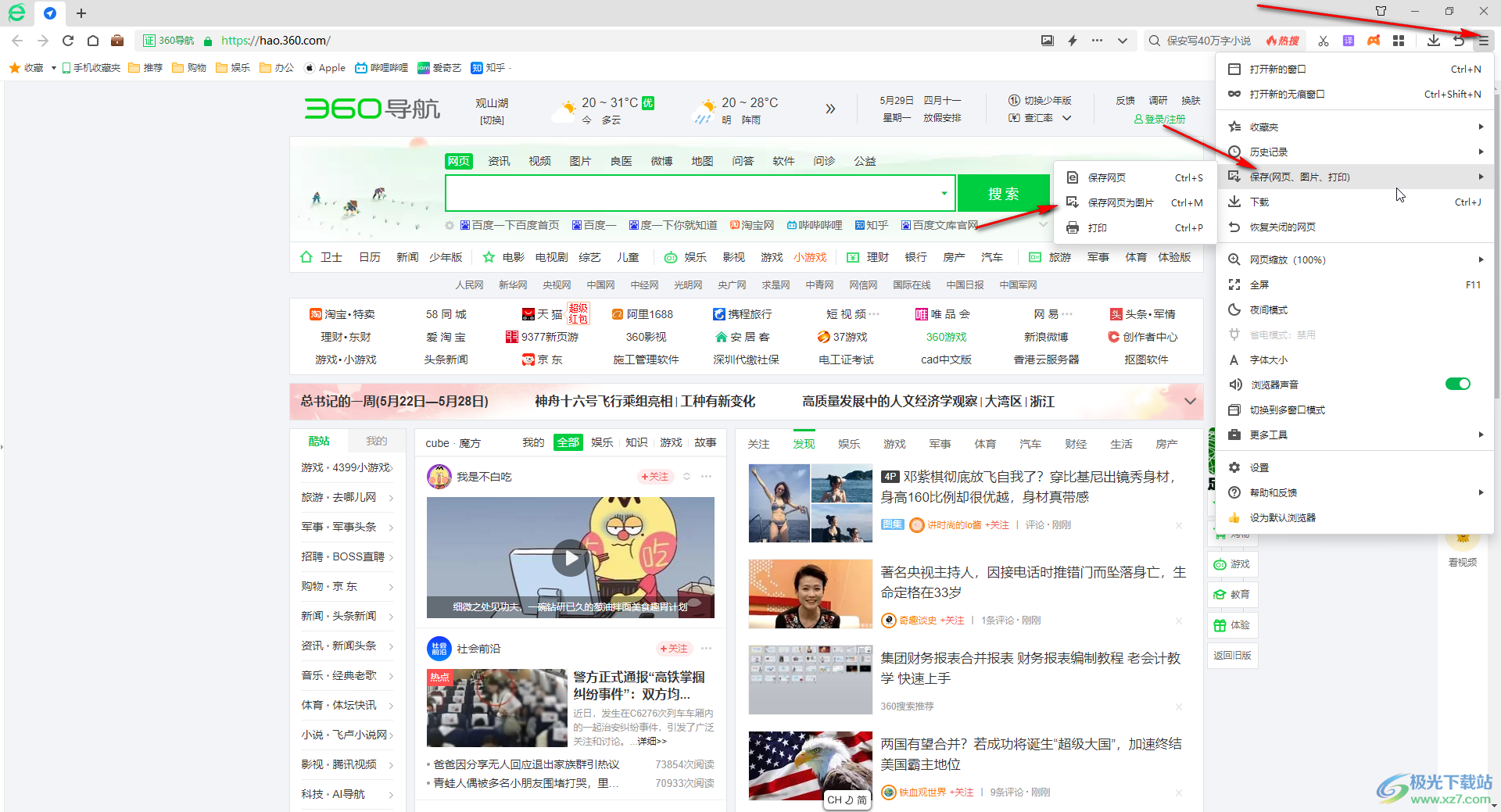1501x812 pixels.
Task: Play the video in 我是不白吃 post
Action: (x=571, y=558)
